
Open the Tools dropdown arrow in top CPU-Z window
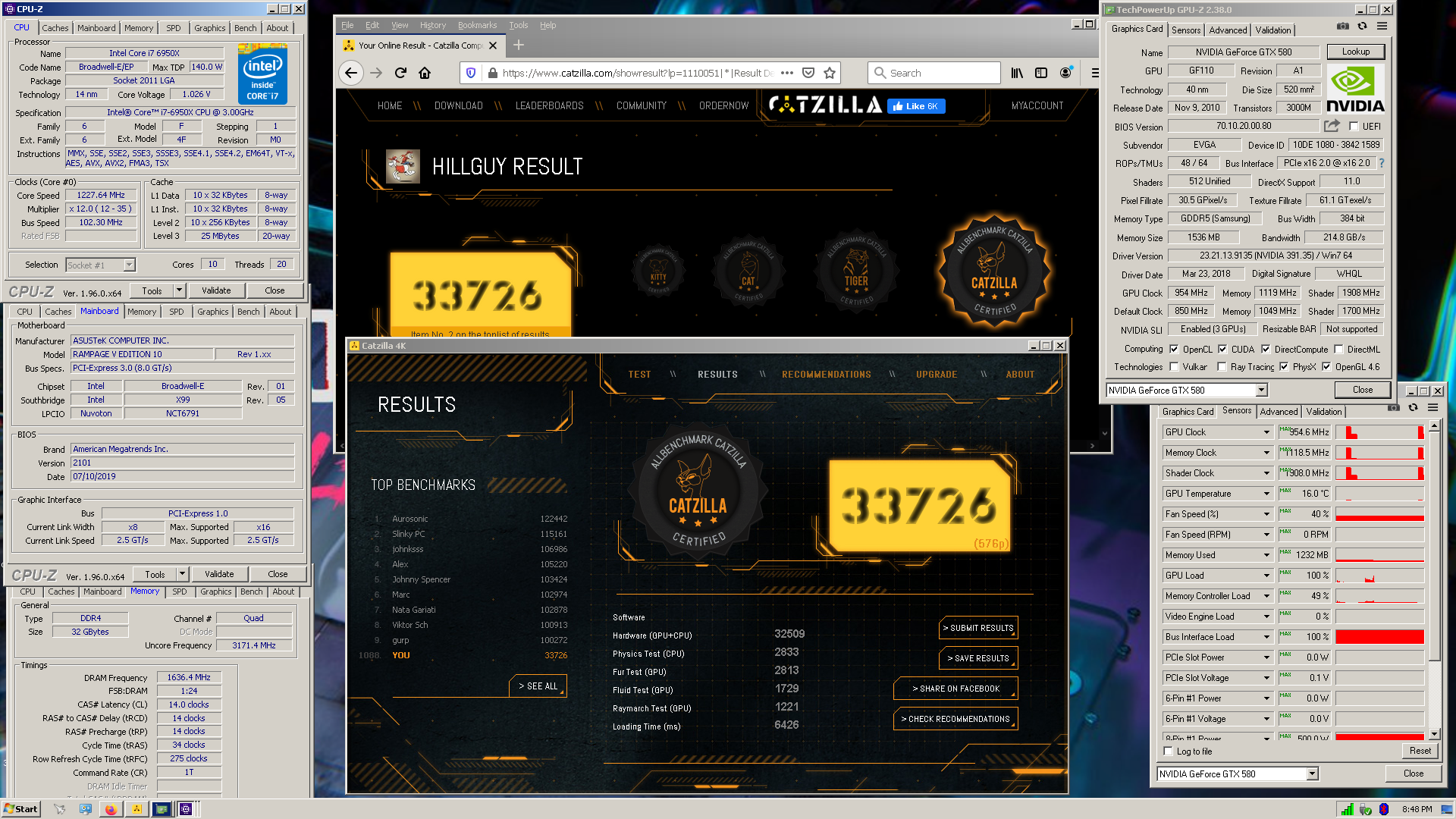point(179,290)
